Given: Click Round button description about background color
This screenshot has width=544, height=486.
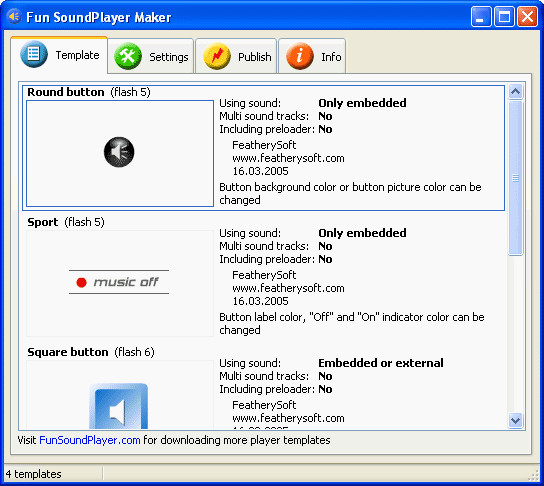Looking at the screenshot, I should (350, 194).
